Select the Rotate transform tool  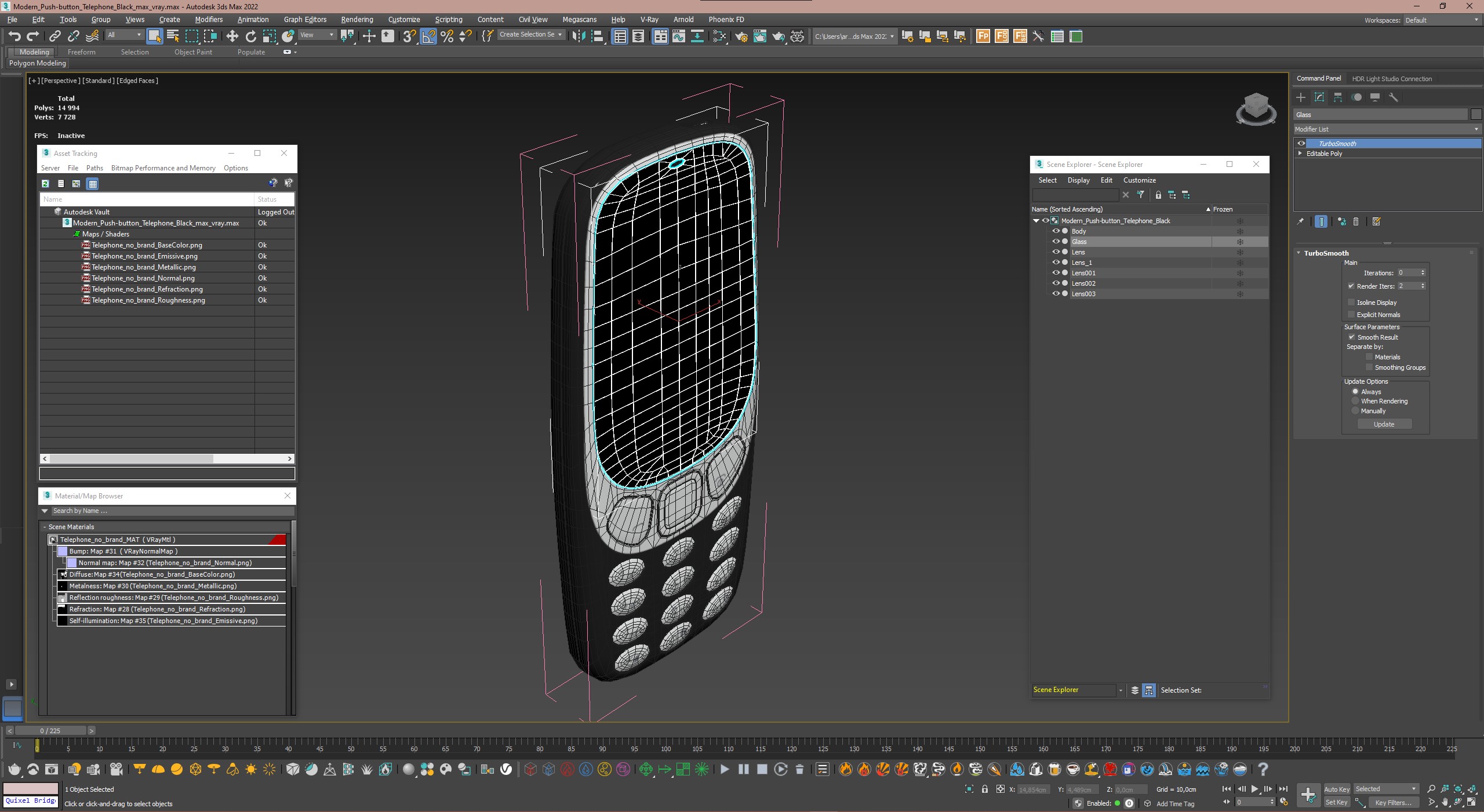coord(250,37)
